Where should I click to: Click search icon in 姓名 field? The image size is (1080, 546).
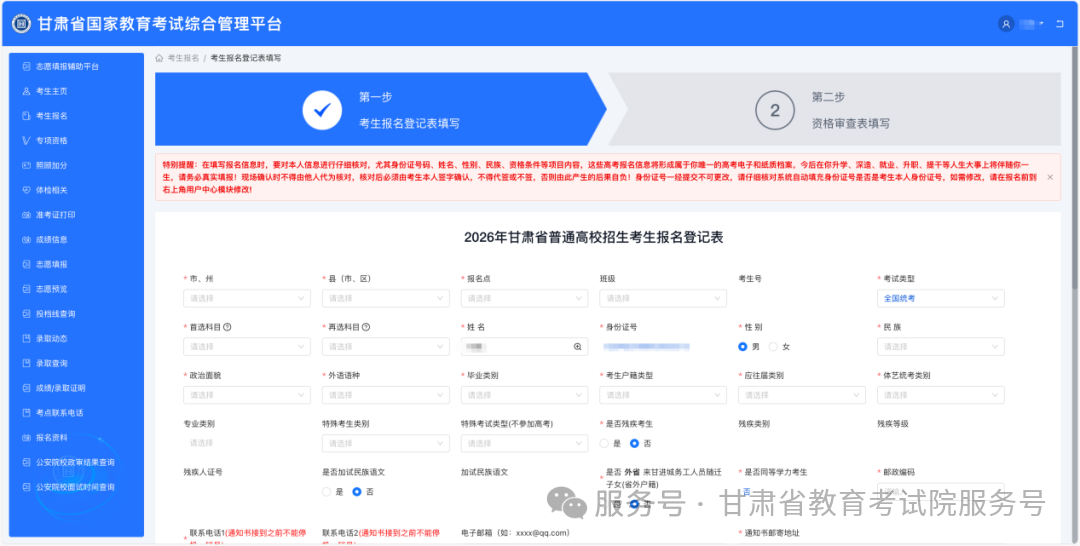pos(577,347)
